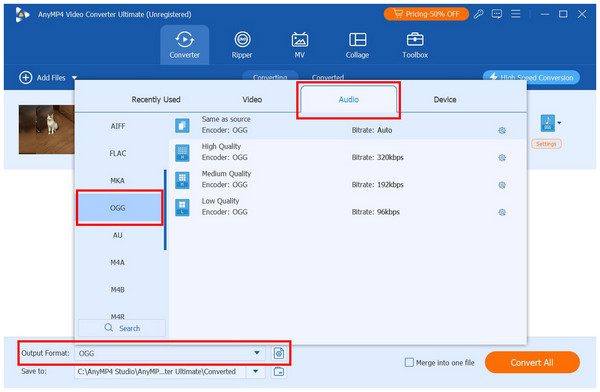Open settings gear for Same as source

502,131
